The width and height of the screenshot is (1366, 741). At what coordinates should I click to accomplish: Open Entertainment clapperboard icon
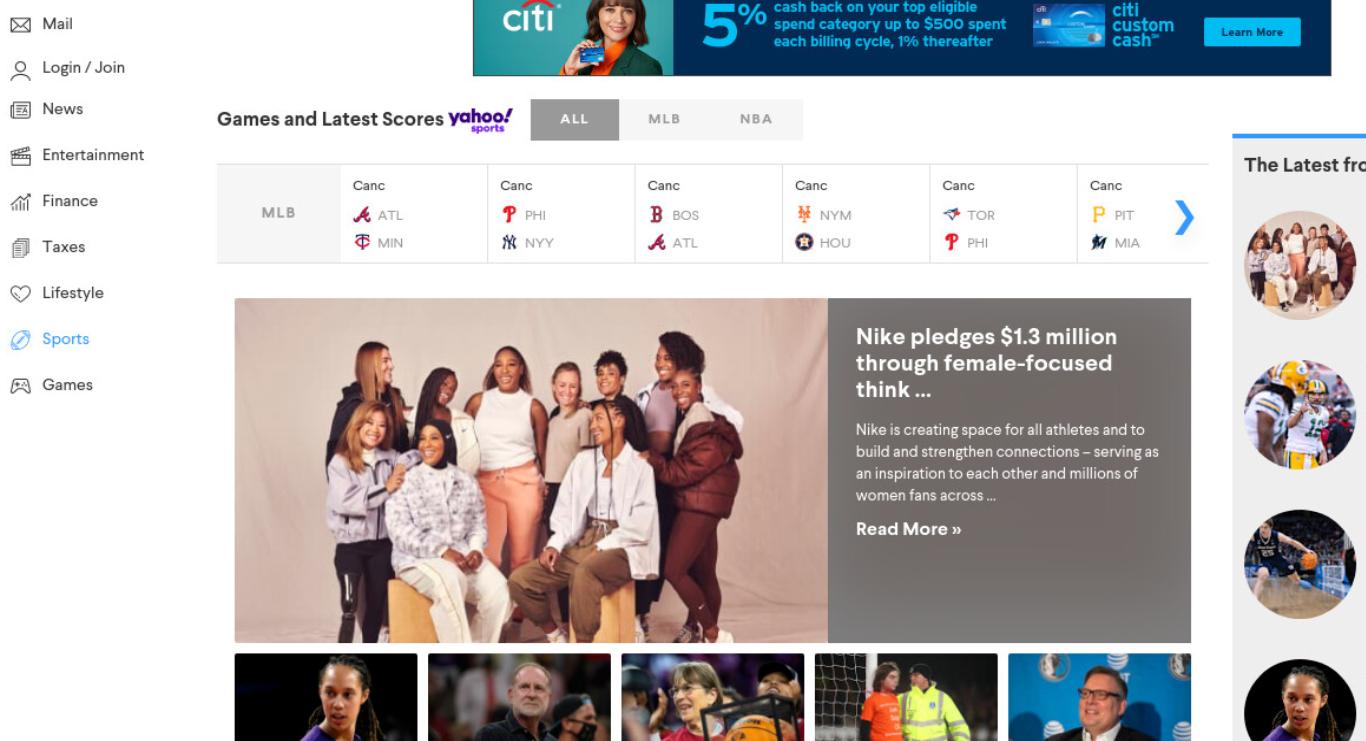[x=20, y=156]
